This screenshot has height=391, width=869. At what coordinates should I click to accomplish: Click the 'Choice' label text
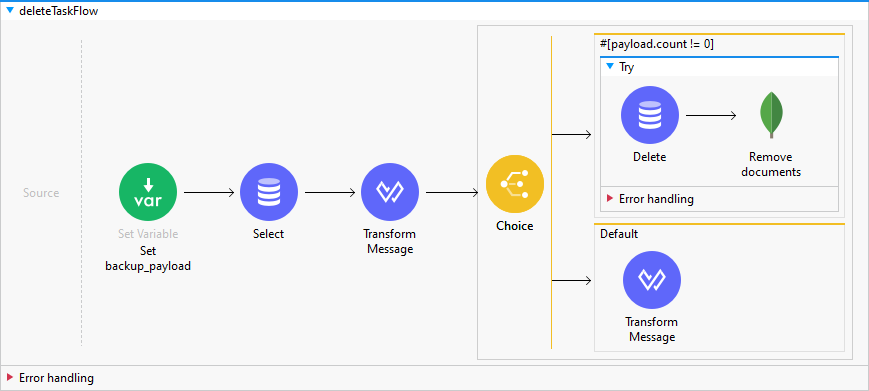coord(515,226)
